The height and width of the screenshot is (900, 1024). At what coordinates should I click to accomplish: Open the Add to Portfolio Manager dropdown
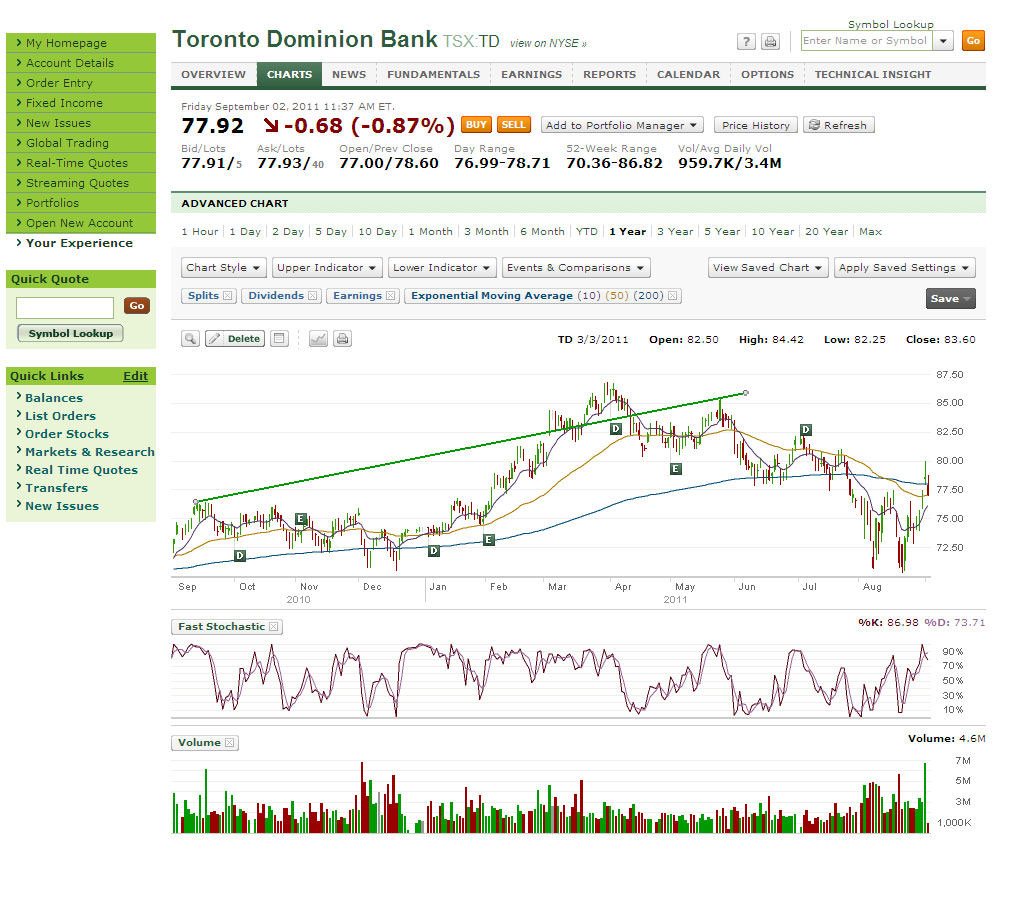coord(622,125)
